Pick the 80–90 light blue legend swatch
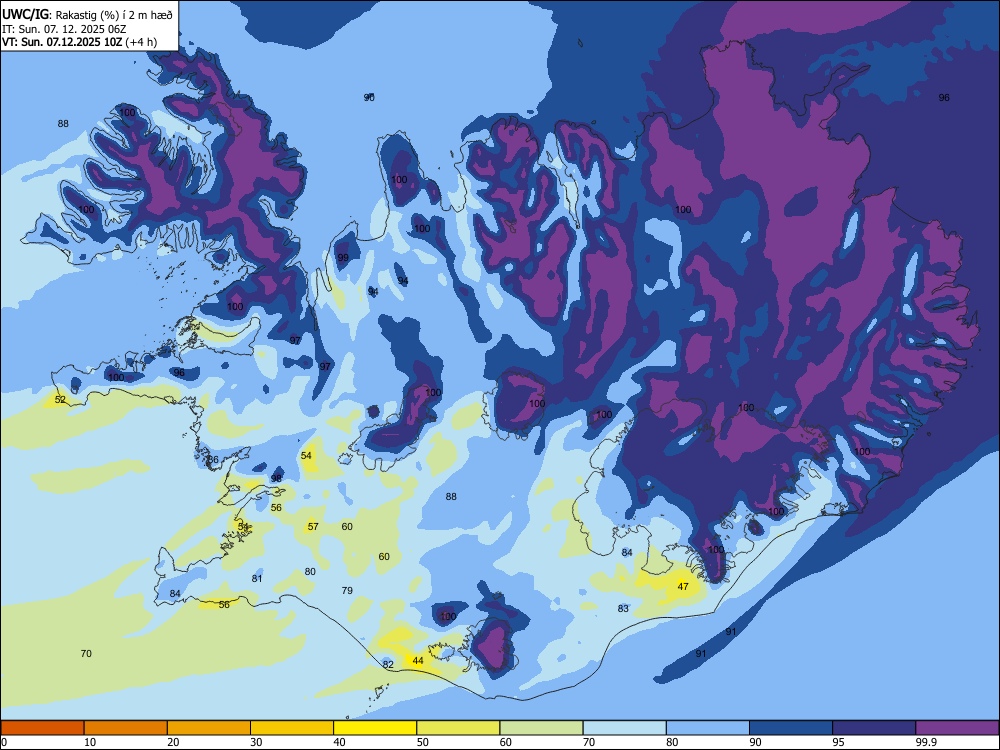1000x750 pixels. (708, 728)
